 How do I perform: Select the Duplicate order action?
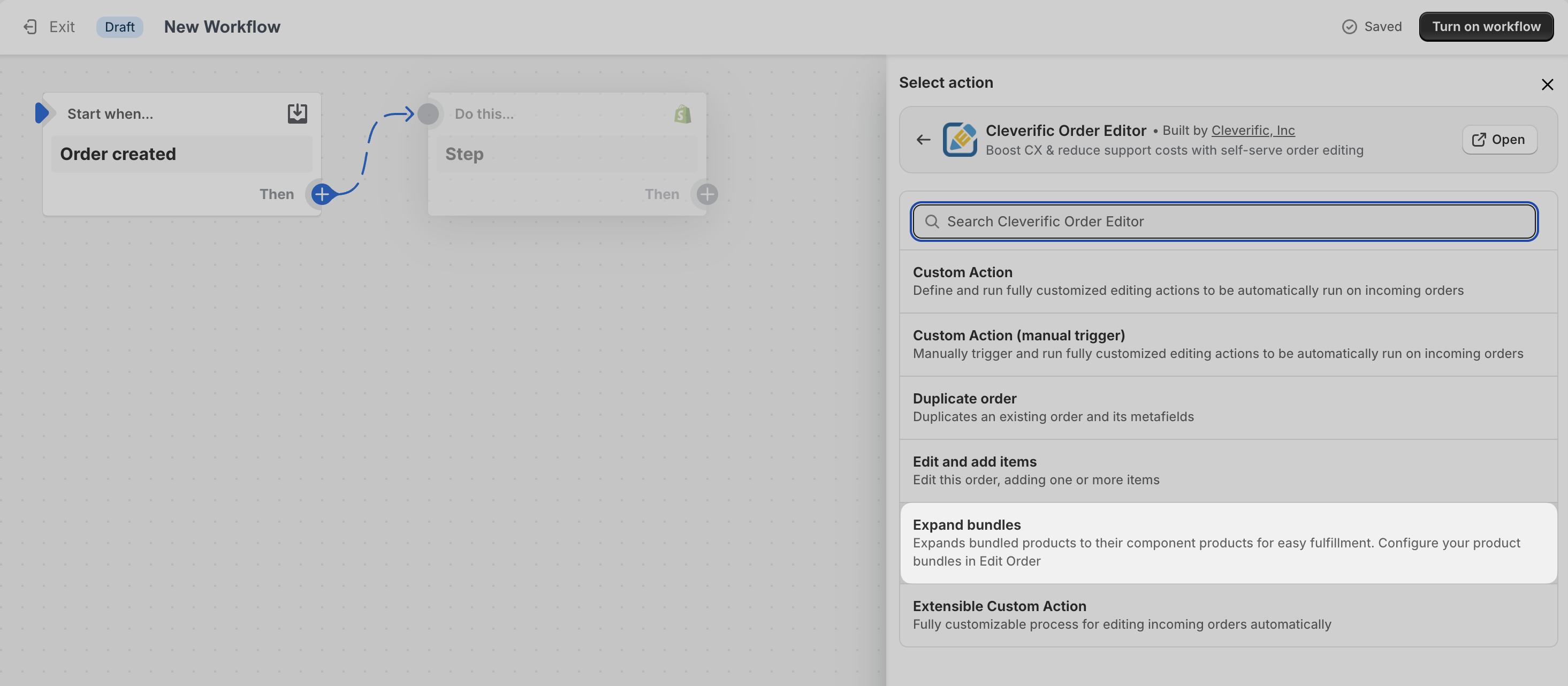[1228, 408]
